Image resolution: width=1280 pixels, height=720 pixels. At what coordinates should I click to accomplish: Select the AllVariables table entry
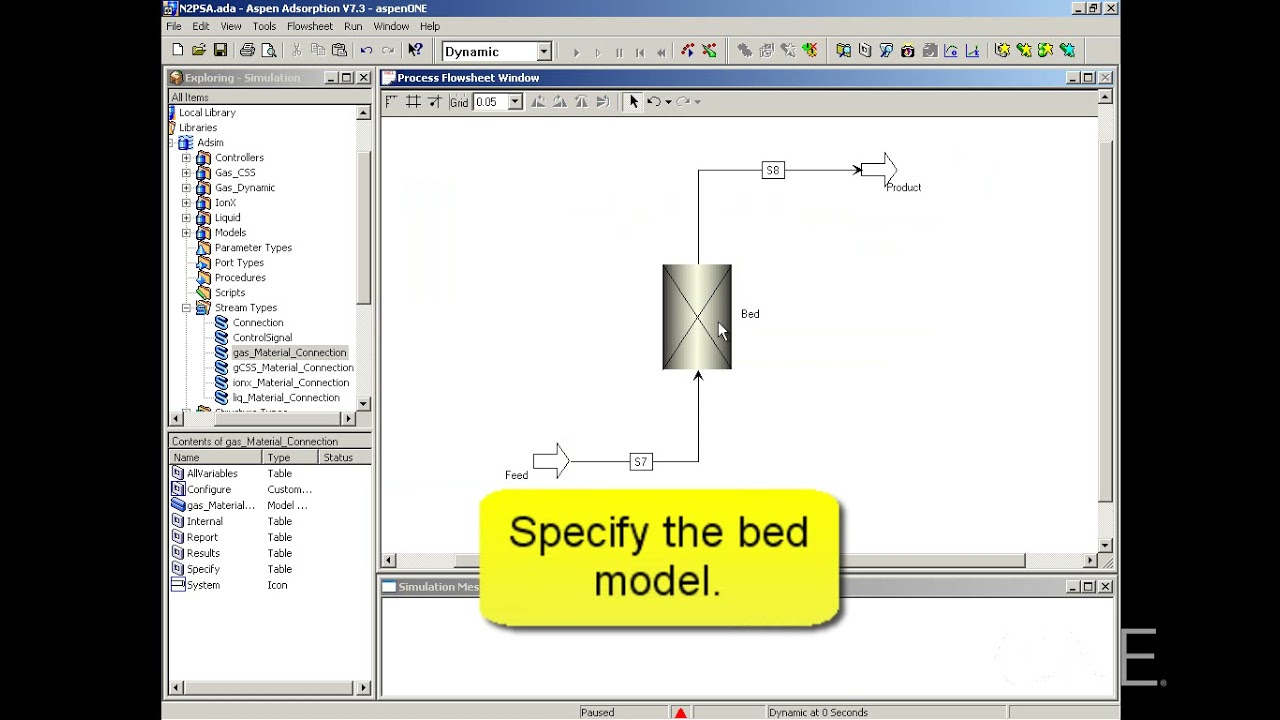[212, 474]
